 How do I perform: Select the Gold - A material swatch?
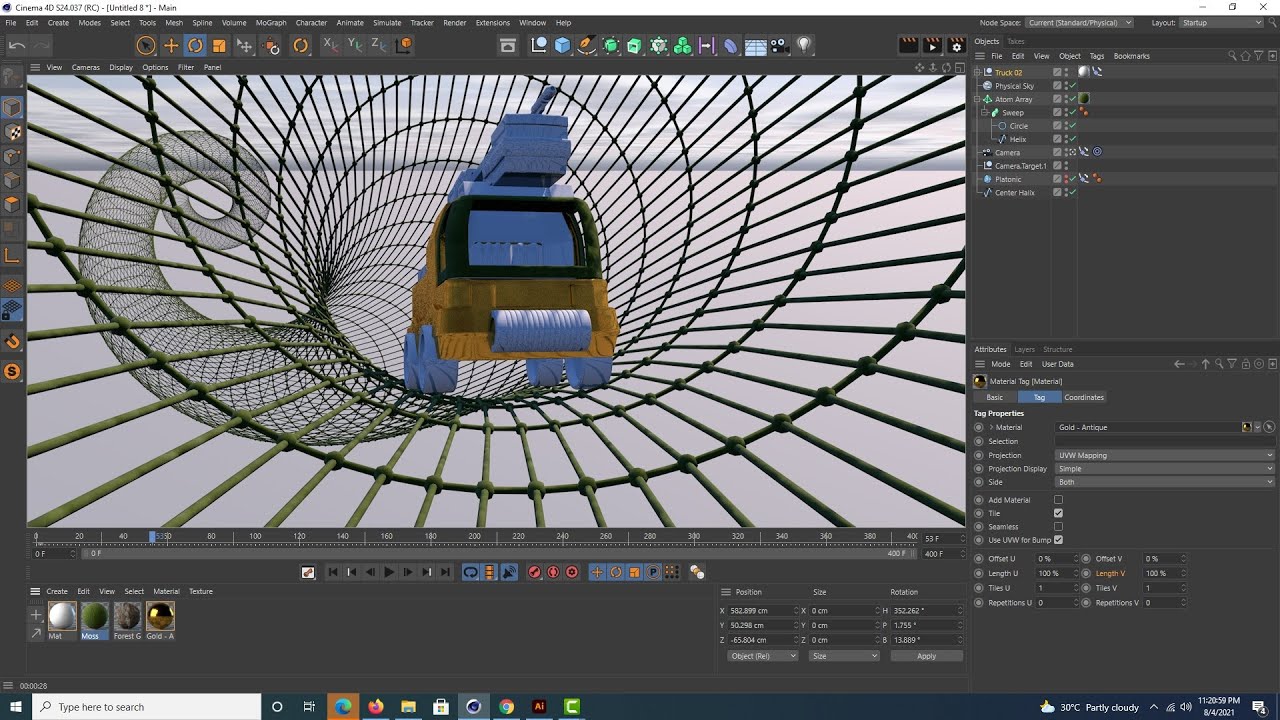[160, 616]
